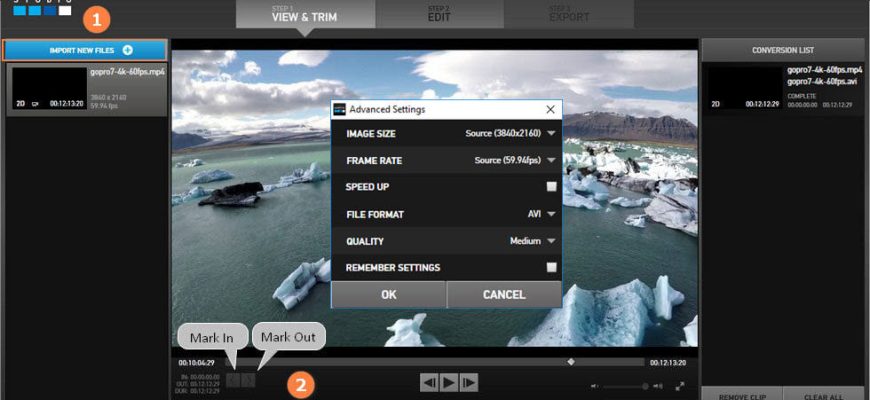Open the Step 3 Export tab
The height and width of the screenshot is (400, 870).
pos(569,14)
